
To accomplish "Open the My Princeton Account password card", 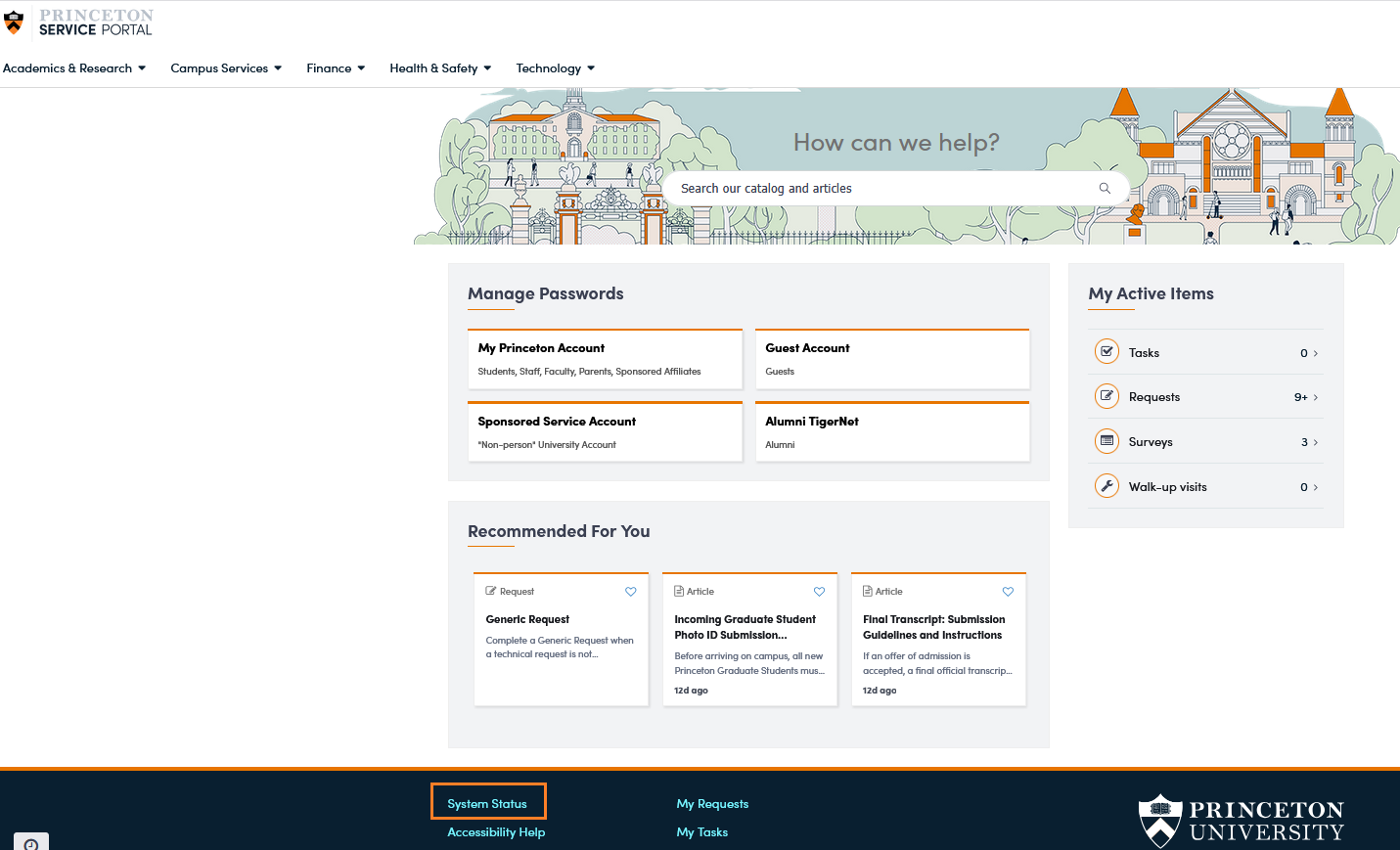I will click(x=605, y=359).
